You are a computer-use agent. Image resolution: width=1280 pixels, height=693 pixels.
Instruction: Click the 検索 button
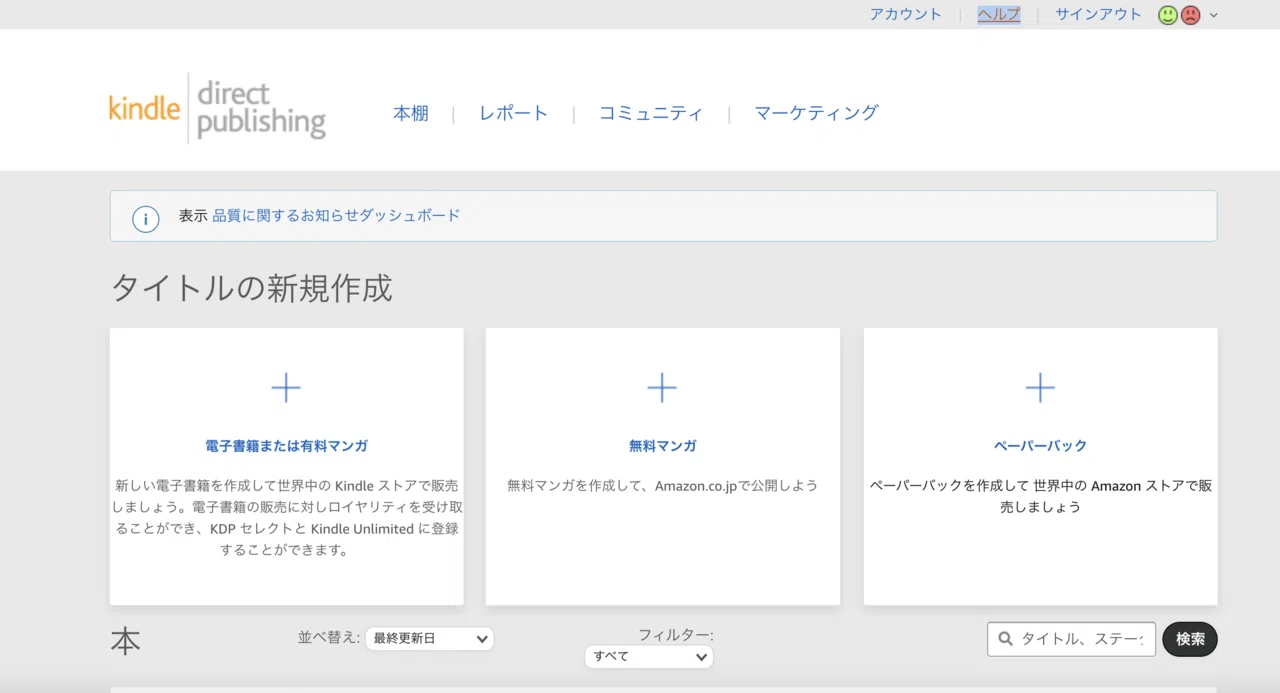[1190, 639]
